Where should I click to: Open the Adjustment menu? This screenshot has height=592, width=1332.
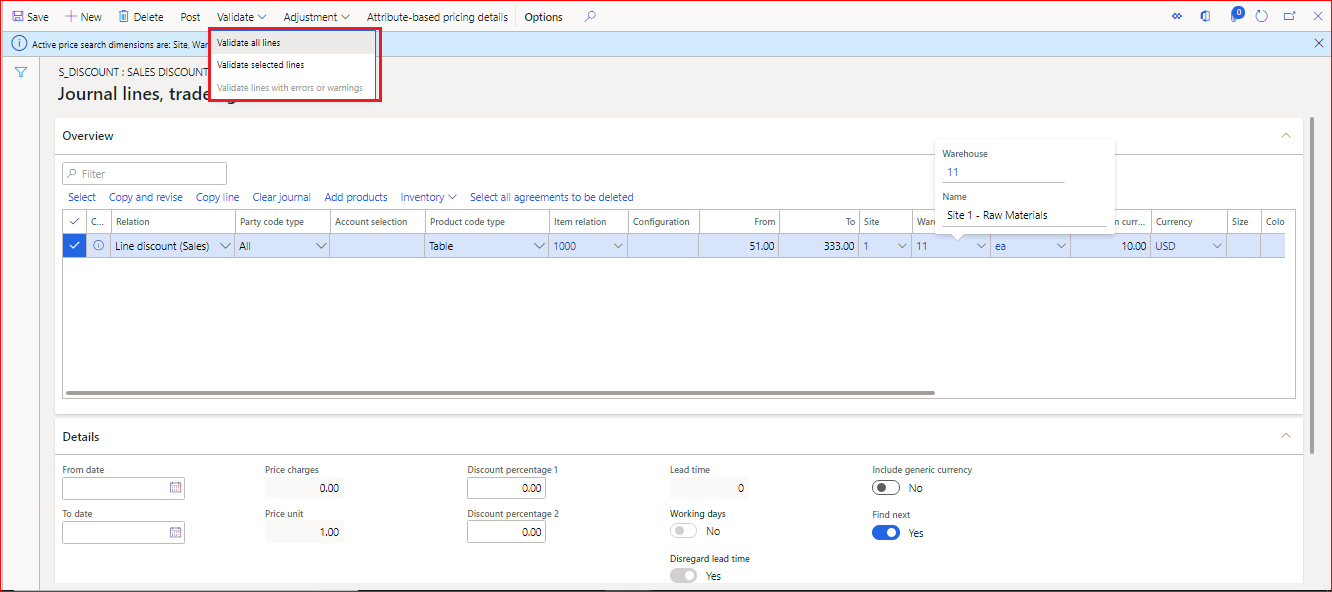pos(316,17)
